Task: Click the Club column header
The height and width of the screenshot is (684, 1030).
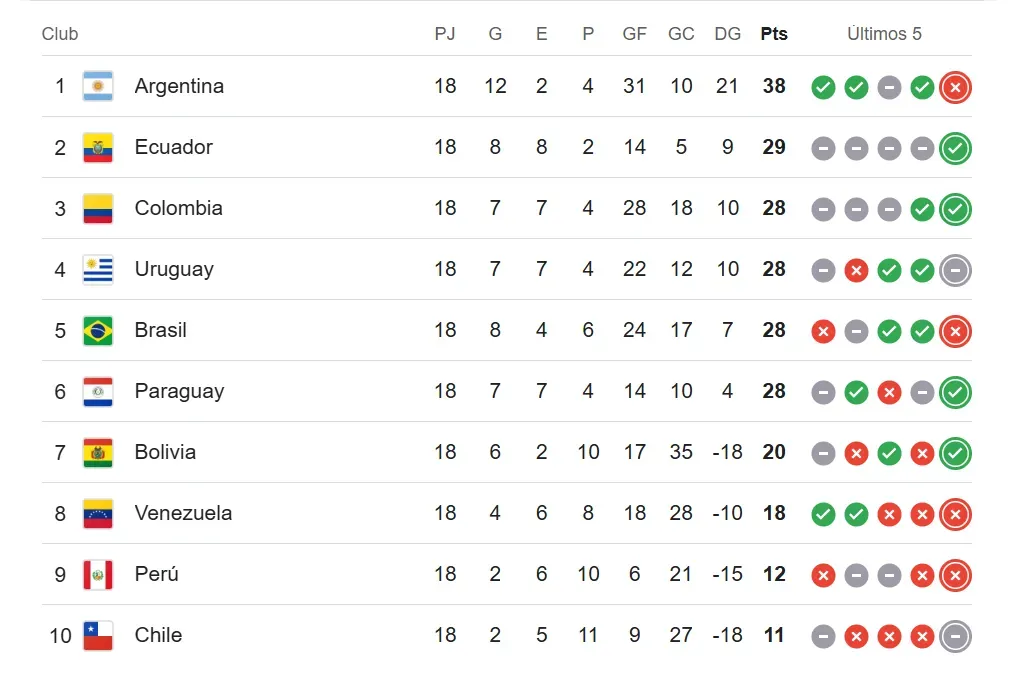Action: click(60, 34)
